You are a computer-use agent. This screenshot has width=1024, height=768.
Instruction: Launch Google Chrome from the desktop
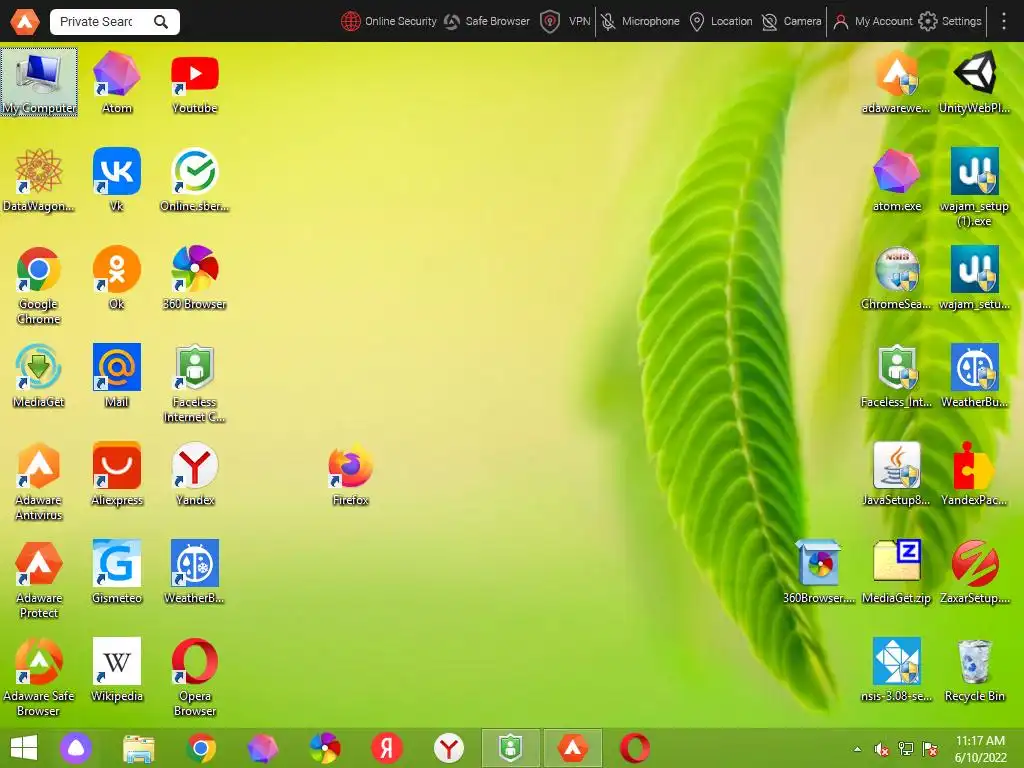[x=39, y=285]
